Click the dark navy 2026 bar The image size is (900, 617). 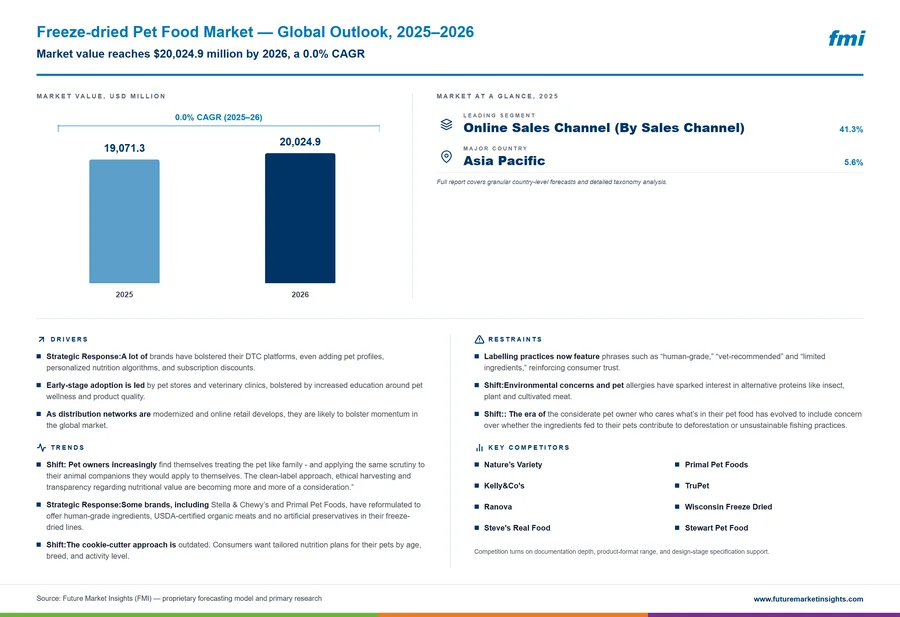click(300, 218)
